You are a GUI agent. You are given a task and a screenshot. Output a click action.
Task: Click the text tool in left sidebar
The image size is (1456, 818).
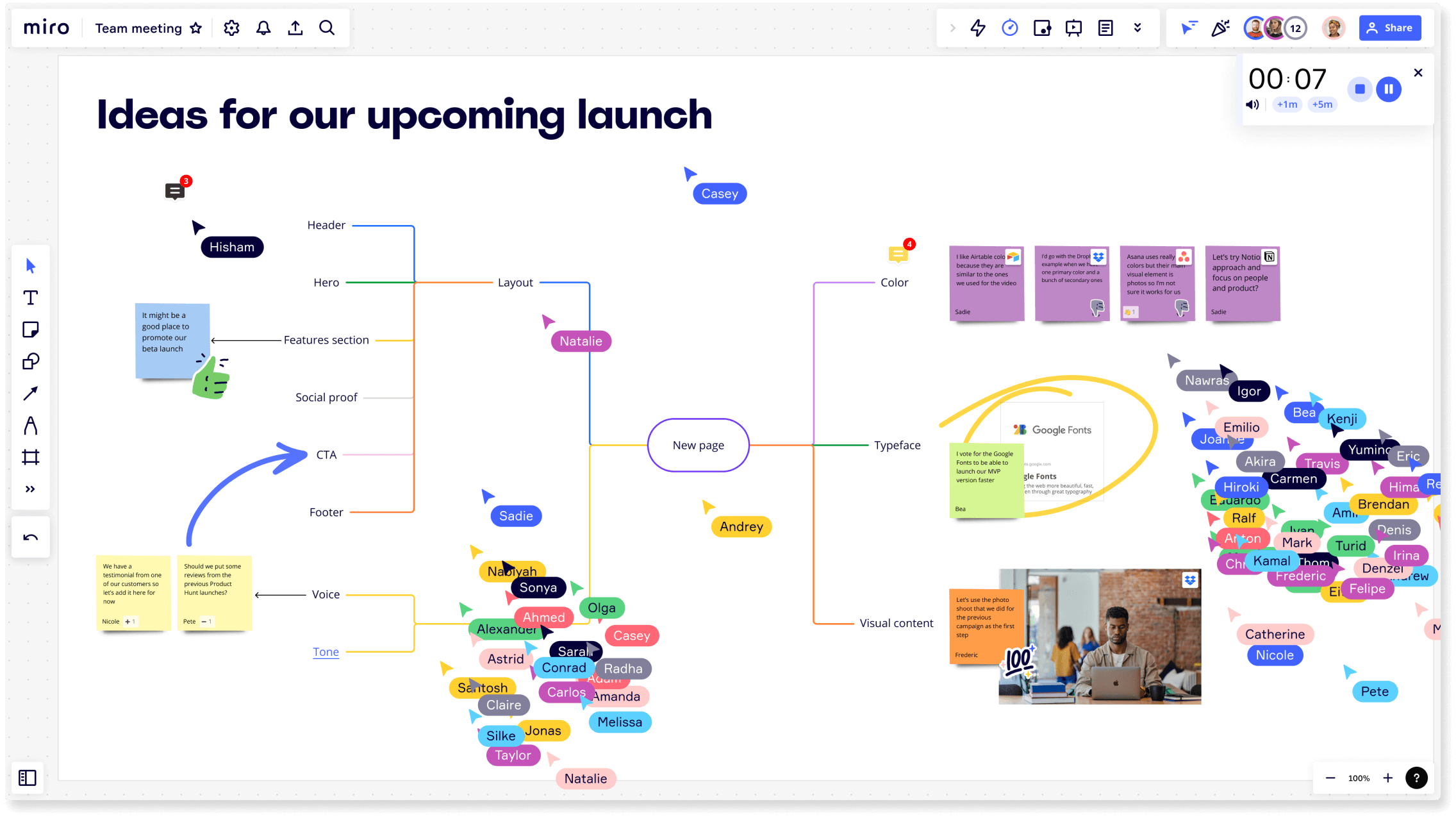[30, 297]
